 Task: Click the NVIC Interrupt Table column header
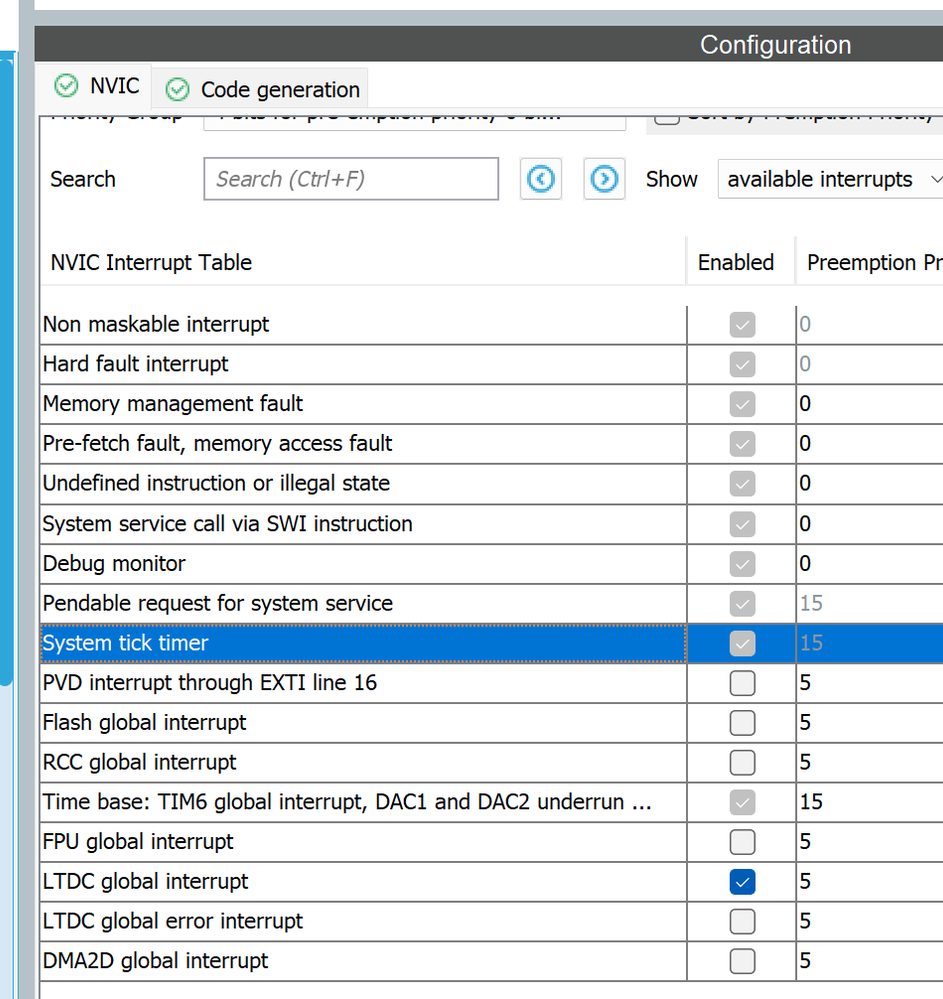[151, 262]
